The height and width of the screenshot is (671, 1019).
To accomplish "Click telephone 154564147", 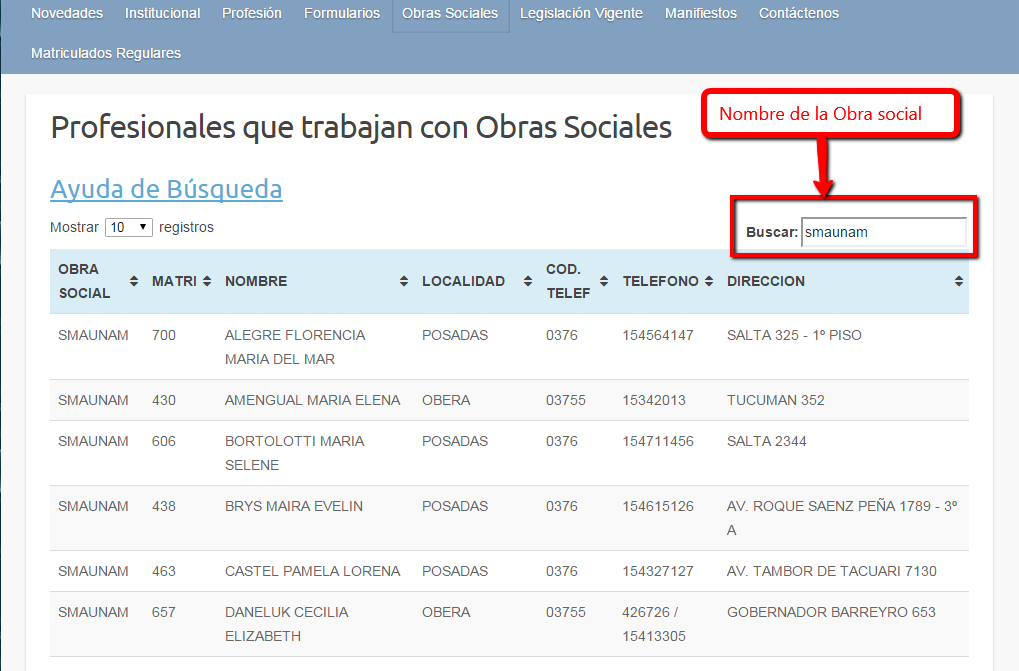I will click(x=658, y=335).
